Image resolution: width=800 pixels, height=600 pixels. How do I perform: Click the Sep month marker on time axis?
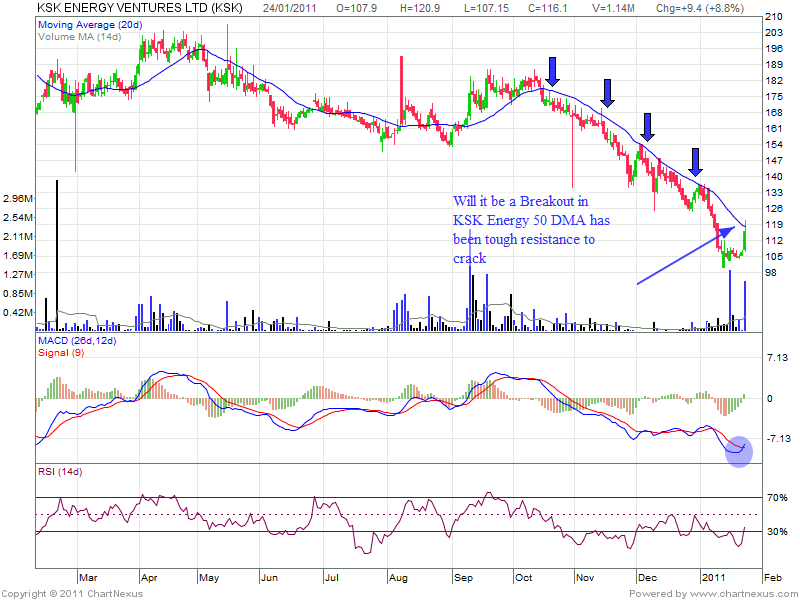tap(463, 578)
